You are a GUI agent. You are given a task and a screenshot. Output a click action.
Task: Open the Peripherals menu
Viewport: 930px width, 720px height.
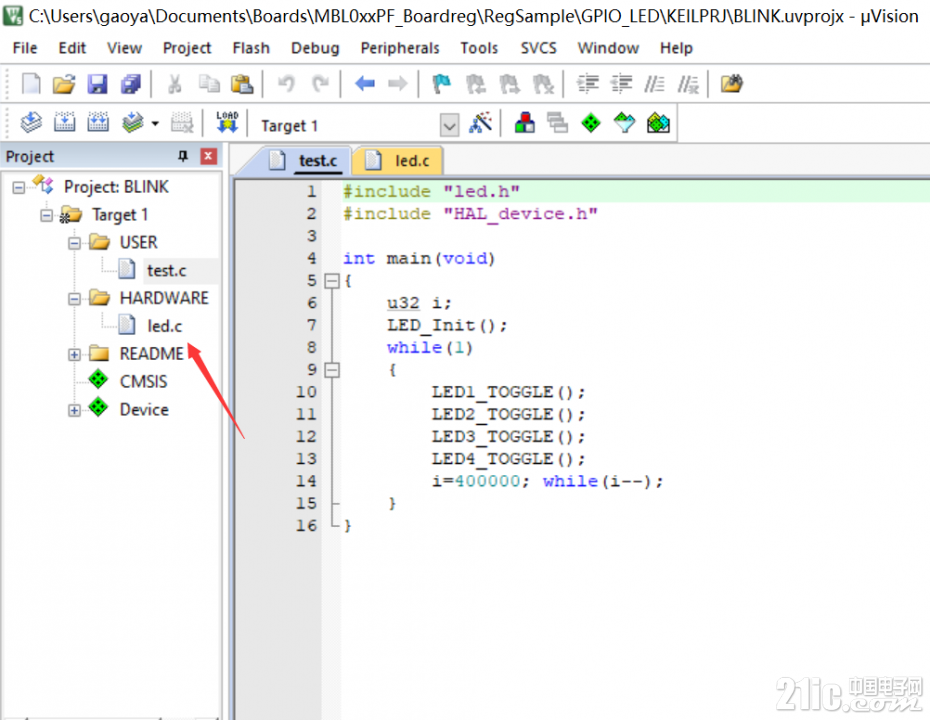[400, 48]
